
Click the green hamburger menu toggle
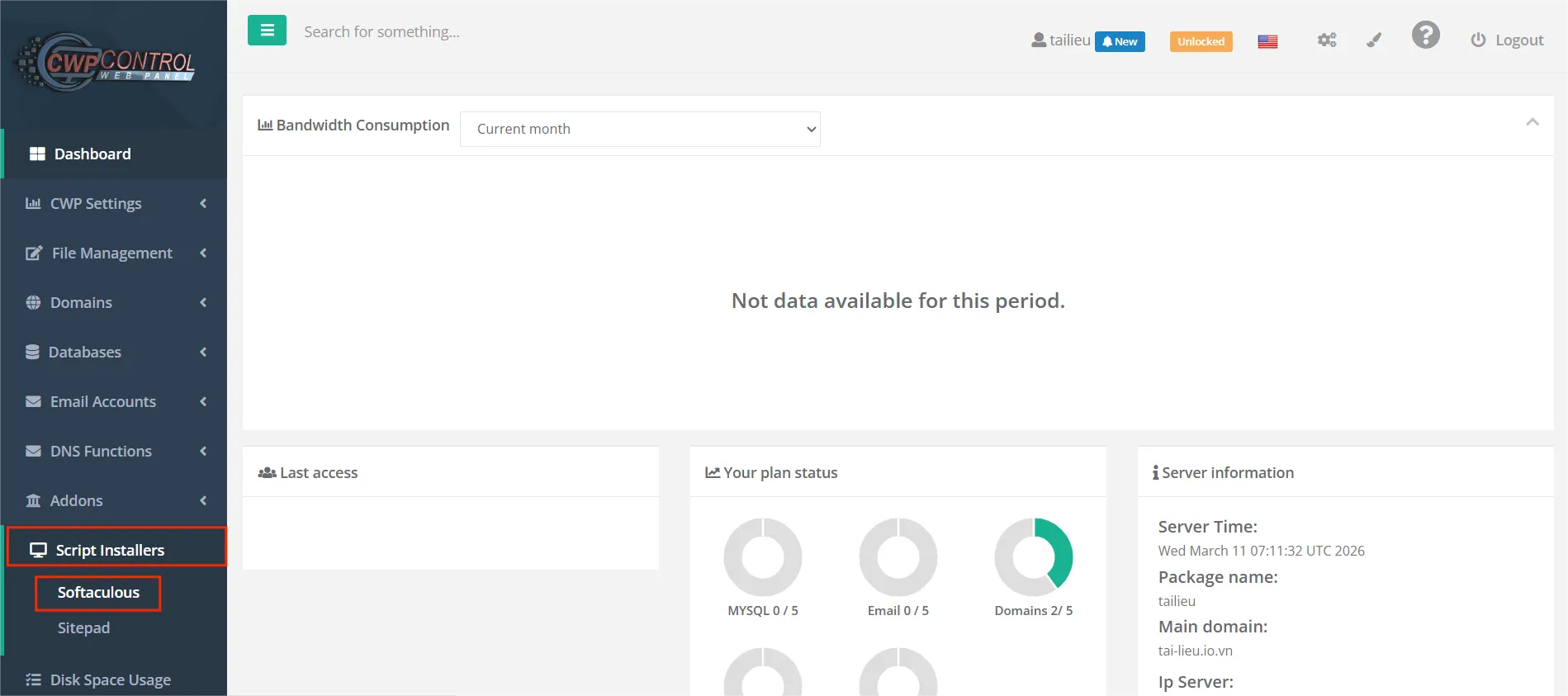267,31
